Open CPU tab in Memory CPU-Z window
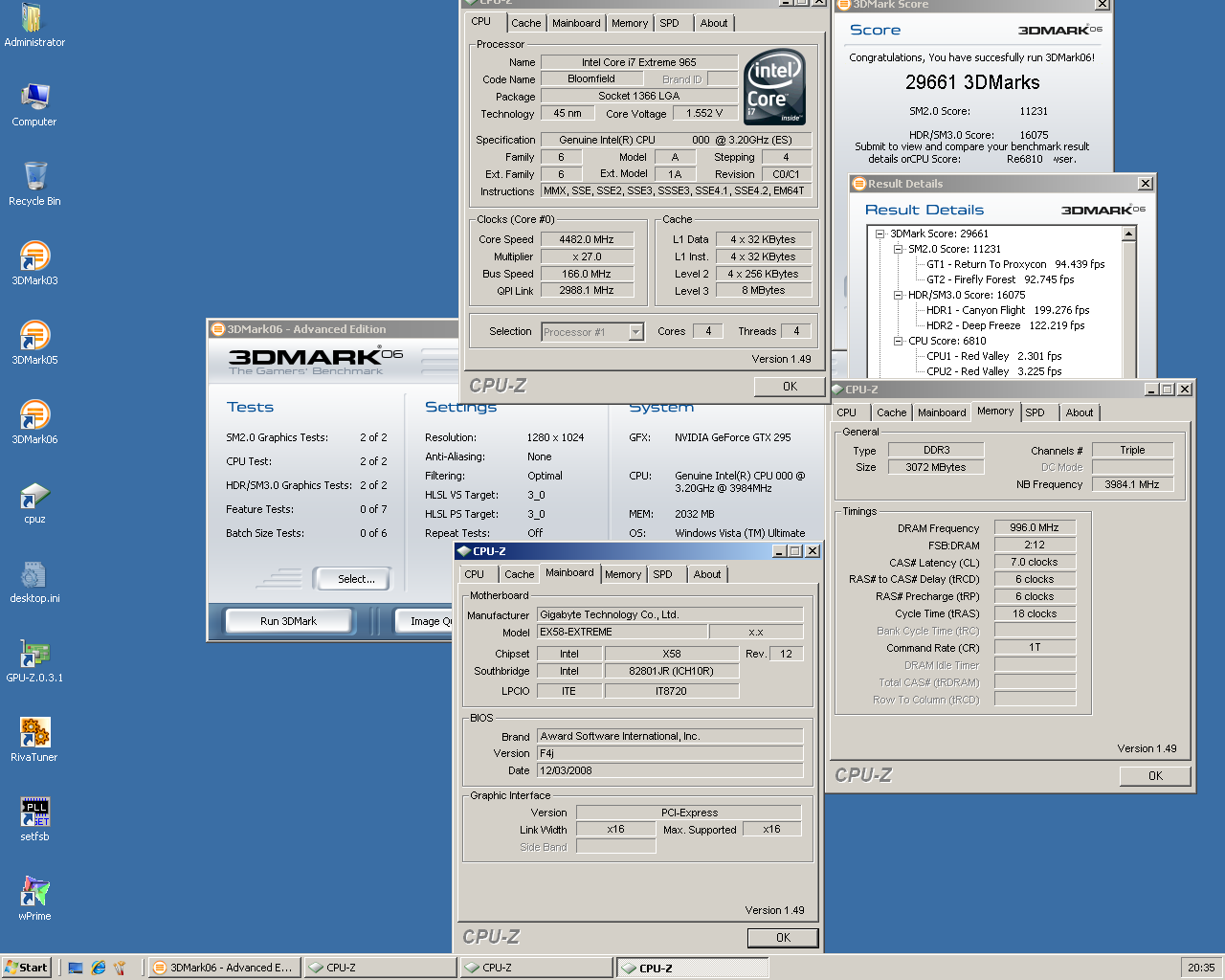1225x980 pixels. click(x=847, y=412)
